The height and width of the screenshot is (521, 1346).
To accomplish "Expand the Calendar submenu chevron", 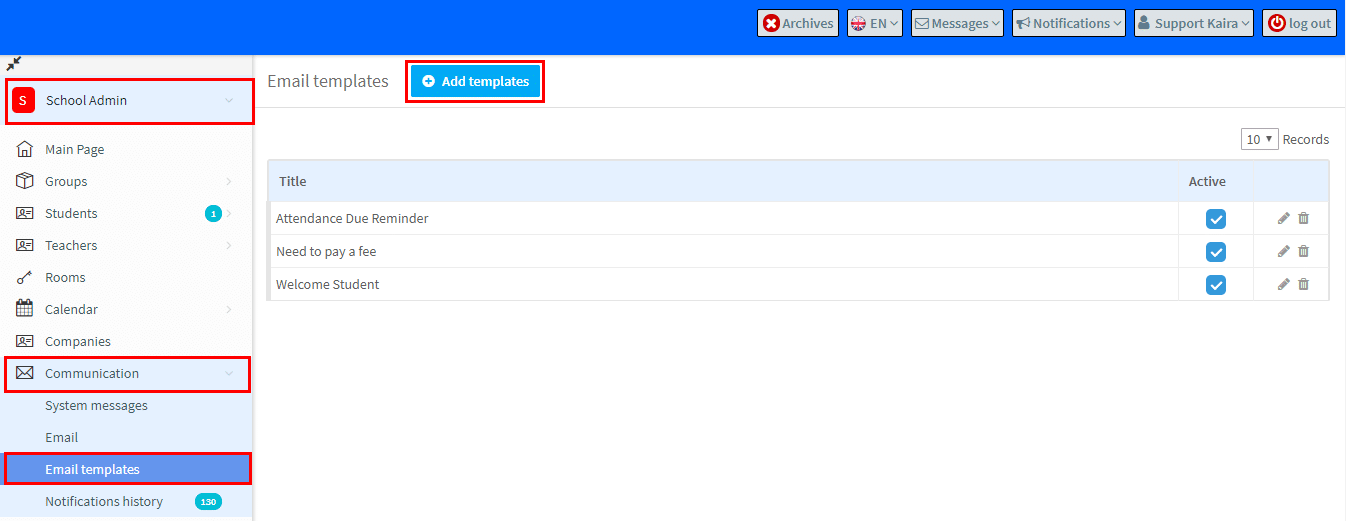I will point(229,309).
